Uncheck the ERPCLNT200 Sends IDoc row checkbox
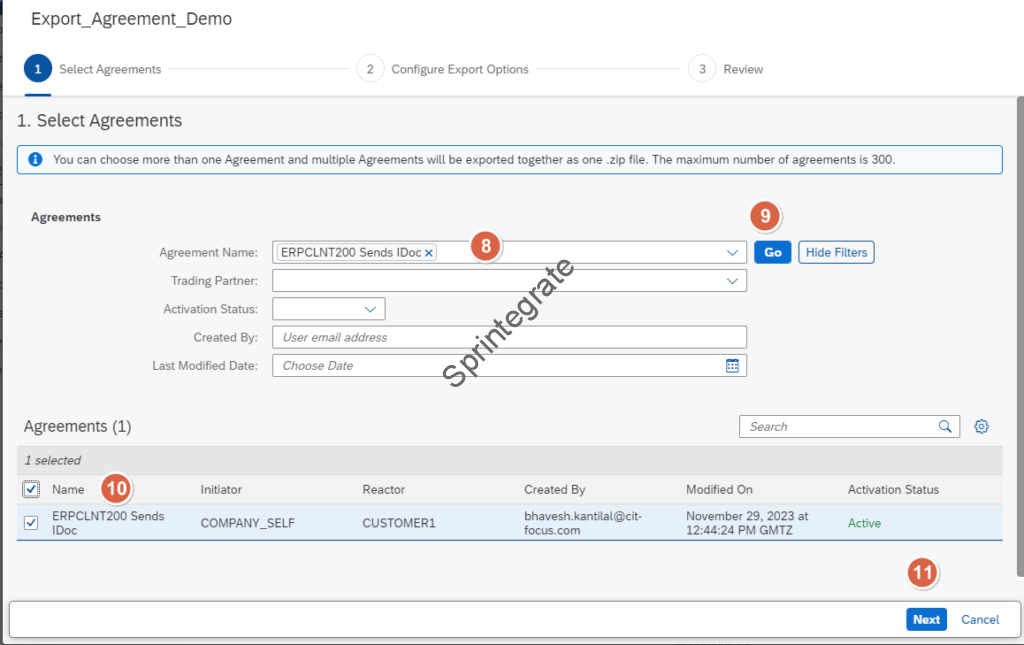Image resolution: width=1024 pixels, height=645 pixels. [31, 523]
